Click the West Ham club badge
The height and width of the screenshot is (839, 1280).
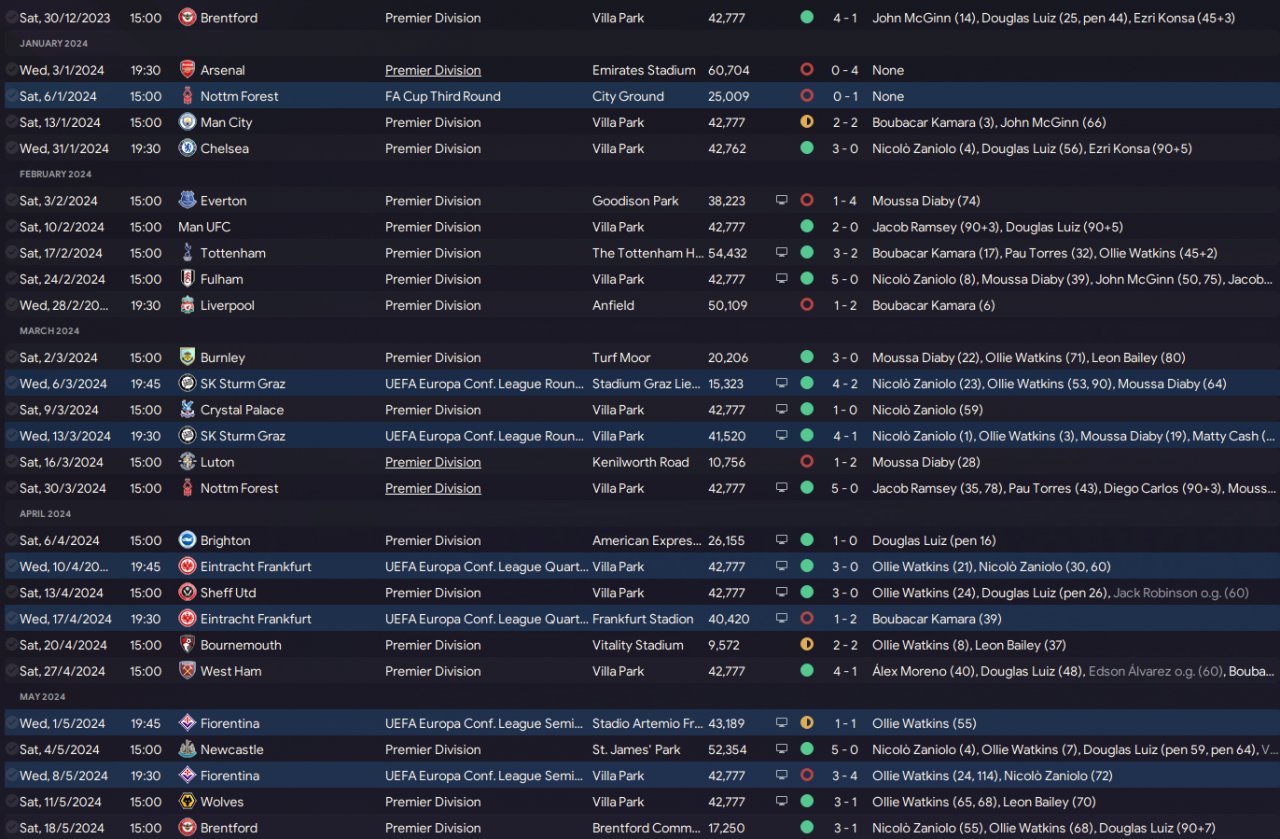click(x=187, y=671)
